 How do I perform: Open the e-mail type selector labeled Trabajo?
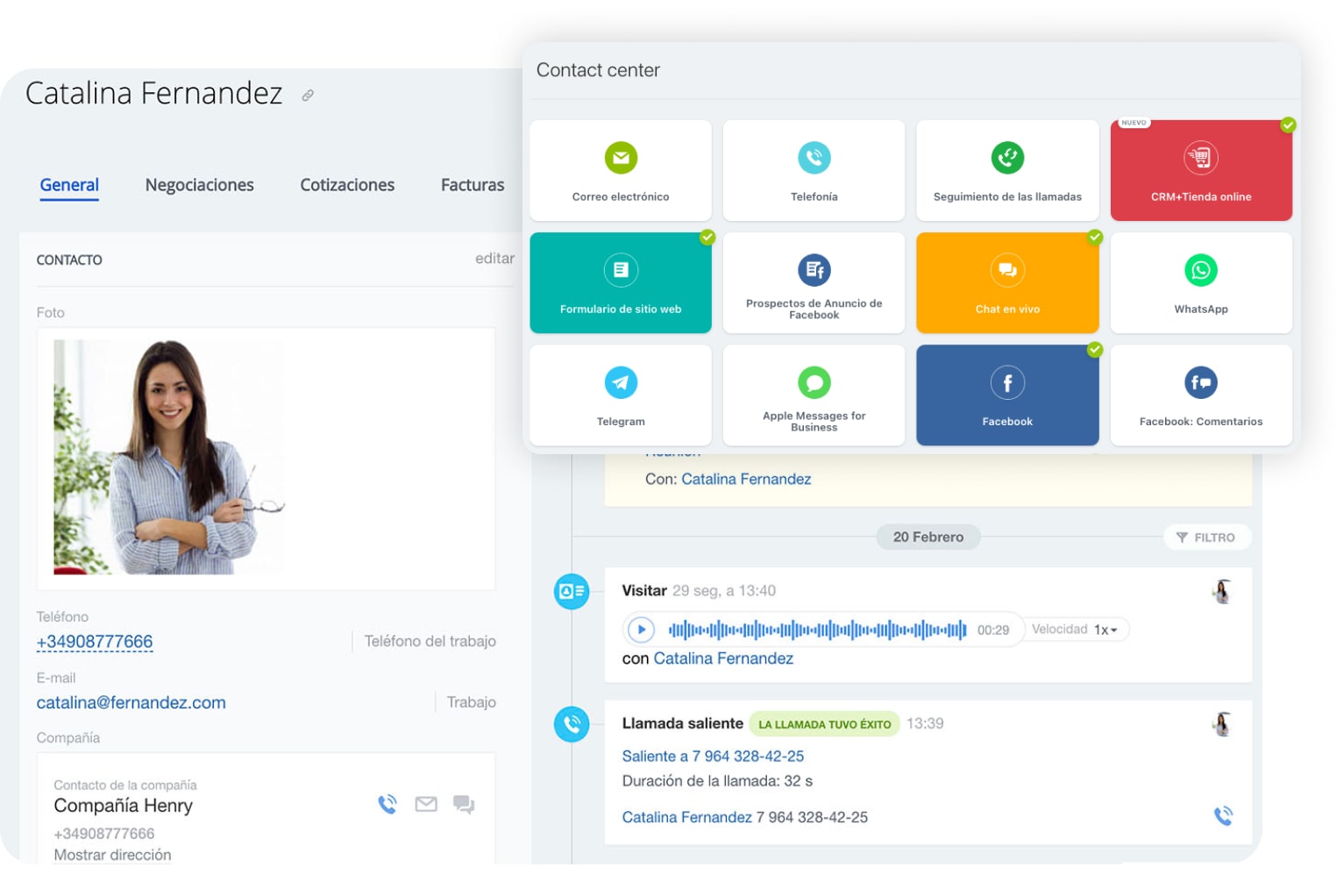click(471, 702)
